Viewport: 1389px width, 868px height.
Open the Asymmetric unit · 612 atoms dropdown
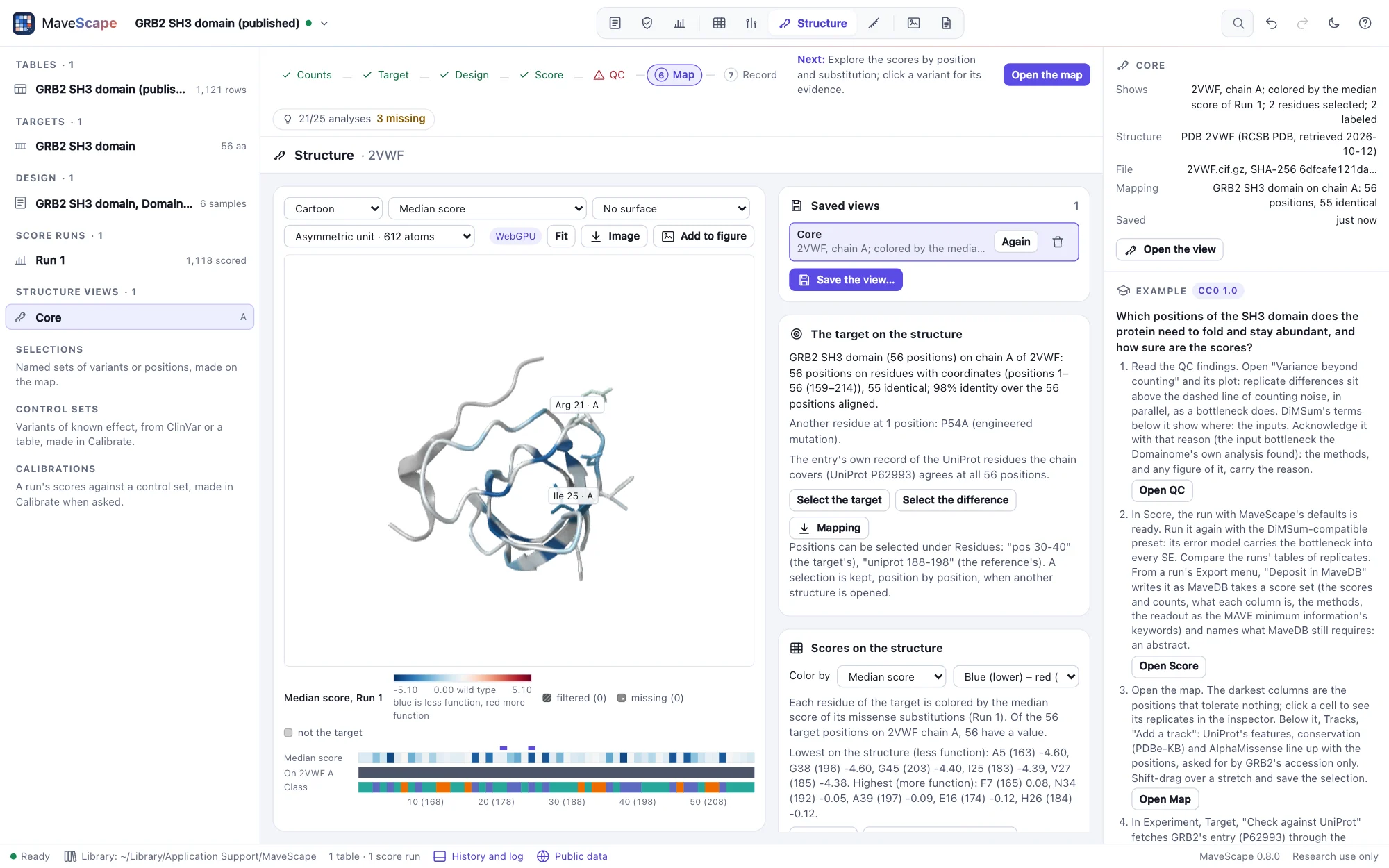click(379, 236)
